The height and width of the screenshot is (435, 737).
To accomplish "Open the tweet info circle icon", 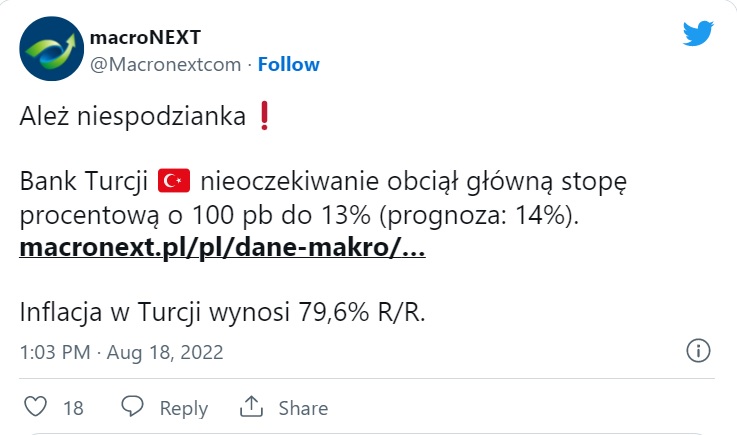I will (697, 351).
